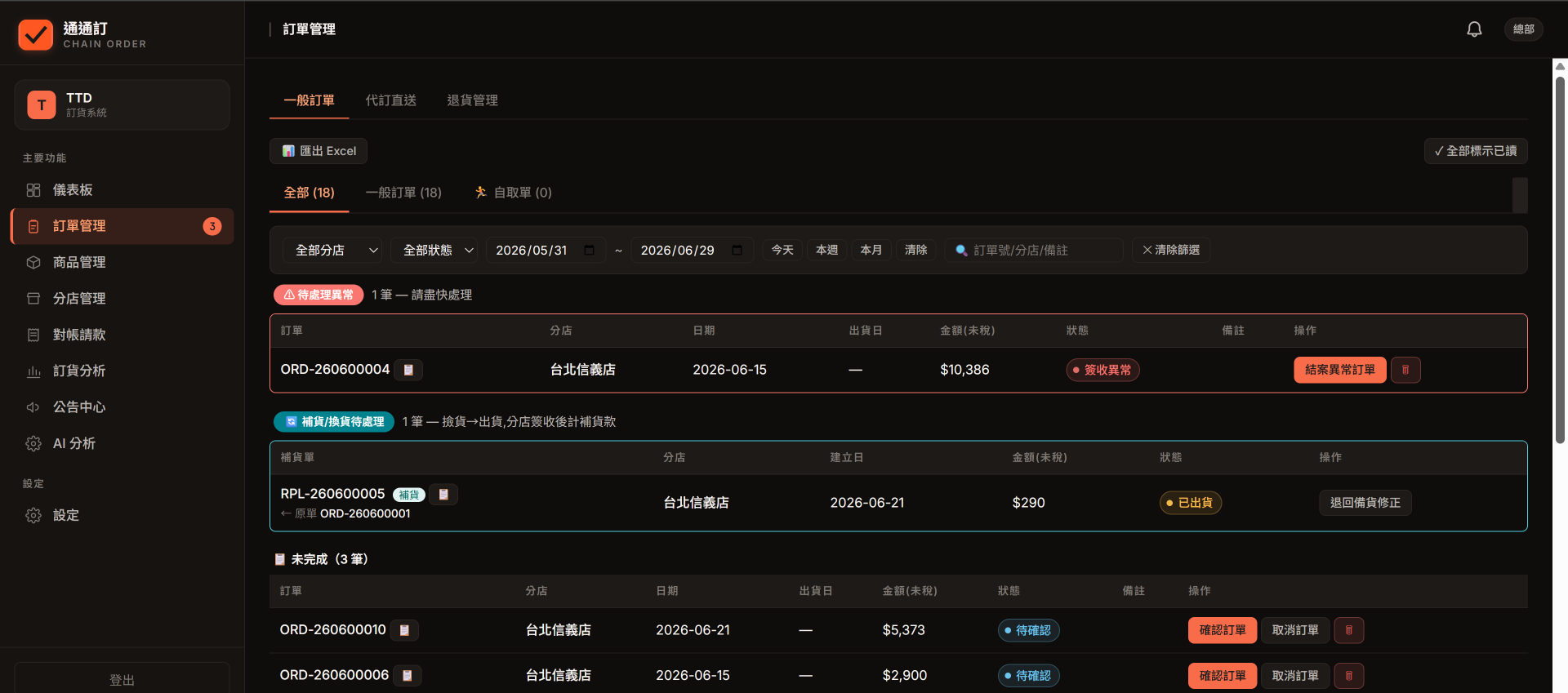This screenshot has width=1568, height=693.
Task: Filter dates to 本月
Action: click(871, 250)
